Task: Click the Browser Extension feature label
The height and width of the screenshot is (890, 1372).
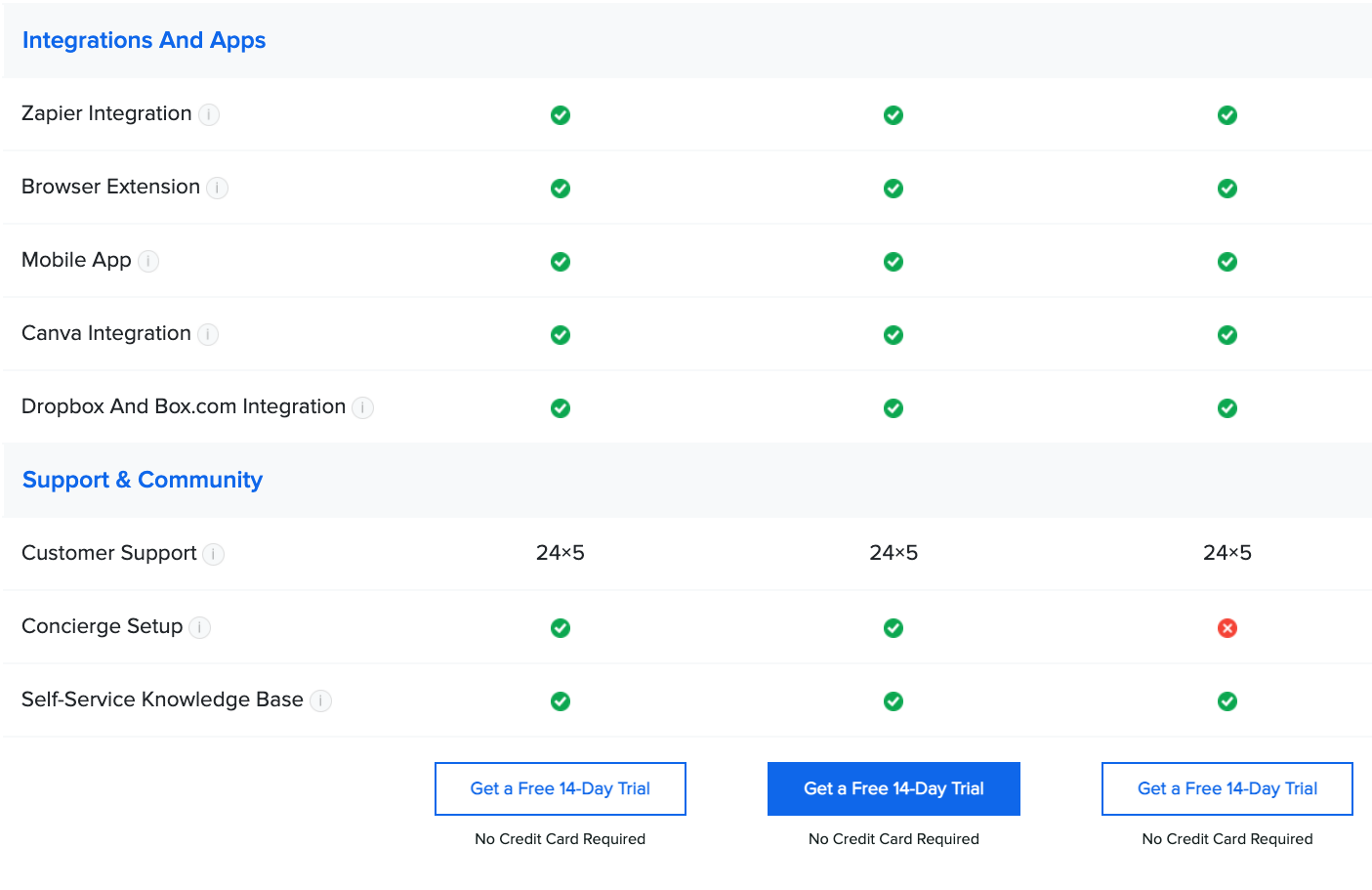Action: point(110,187)
